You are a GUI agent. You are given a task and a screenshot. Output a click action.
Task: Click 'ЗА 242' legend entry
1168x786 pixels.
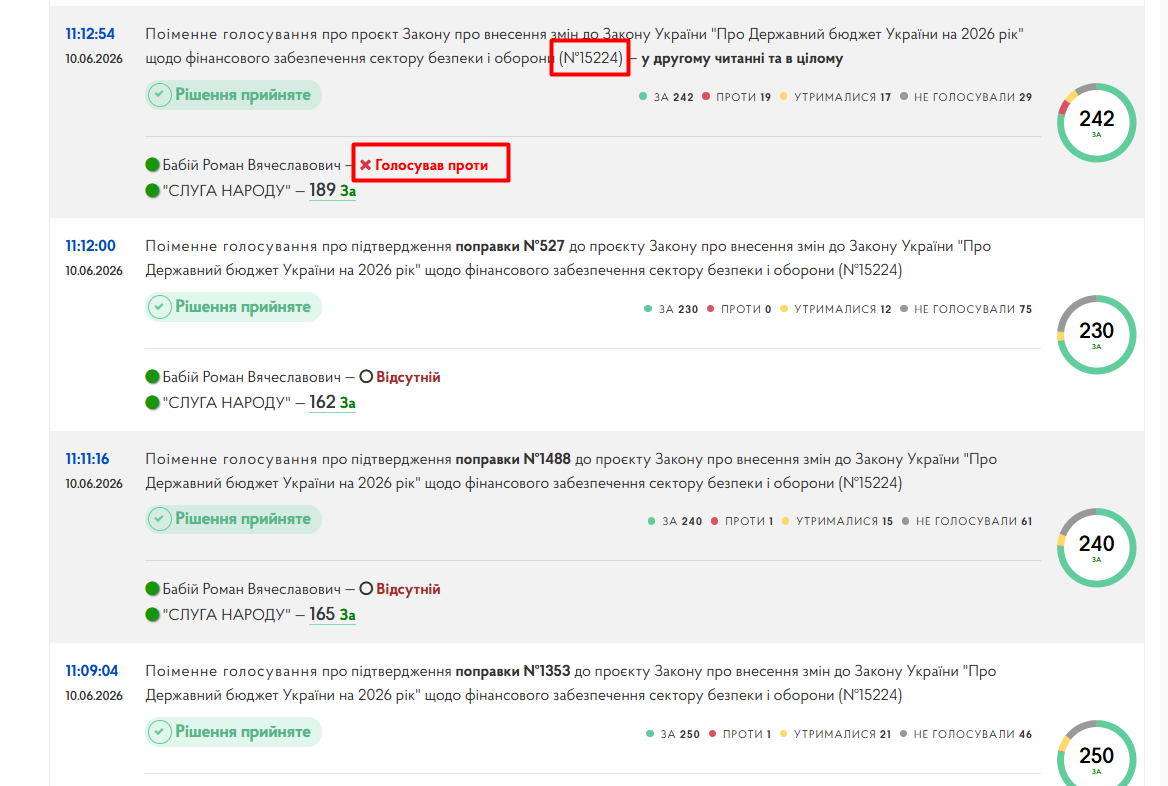pyautogui.click(x=666, y=97)
